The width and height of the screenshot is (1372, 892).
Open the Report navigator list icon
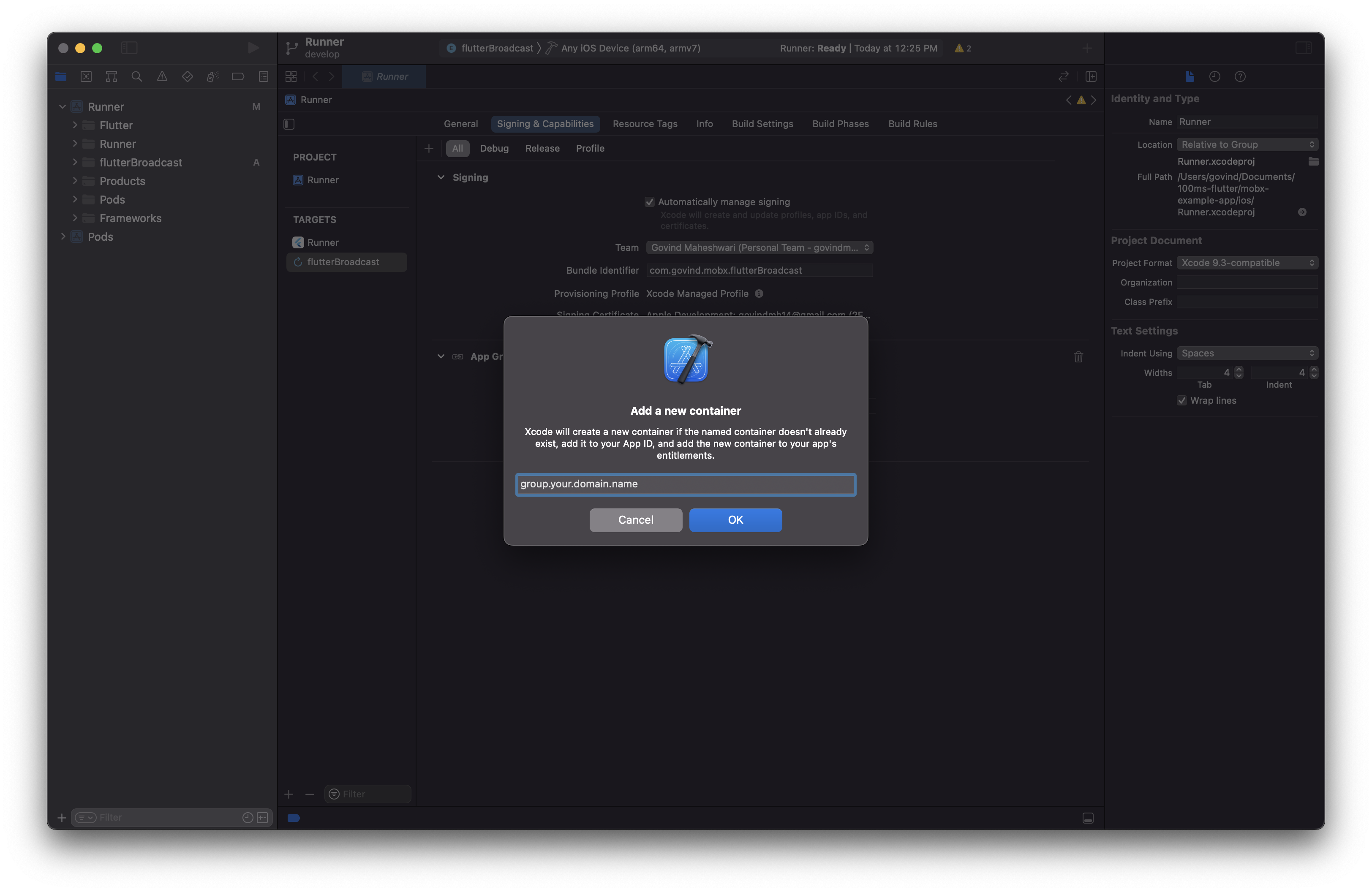[x=263, y=76]
